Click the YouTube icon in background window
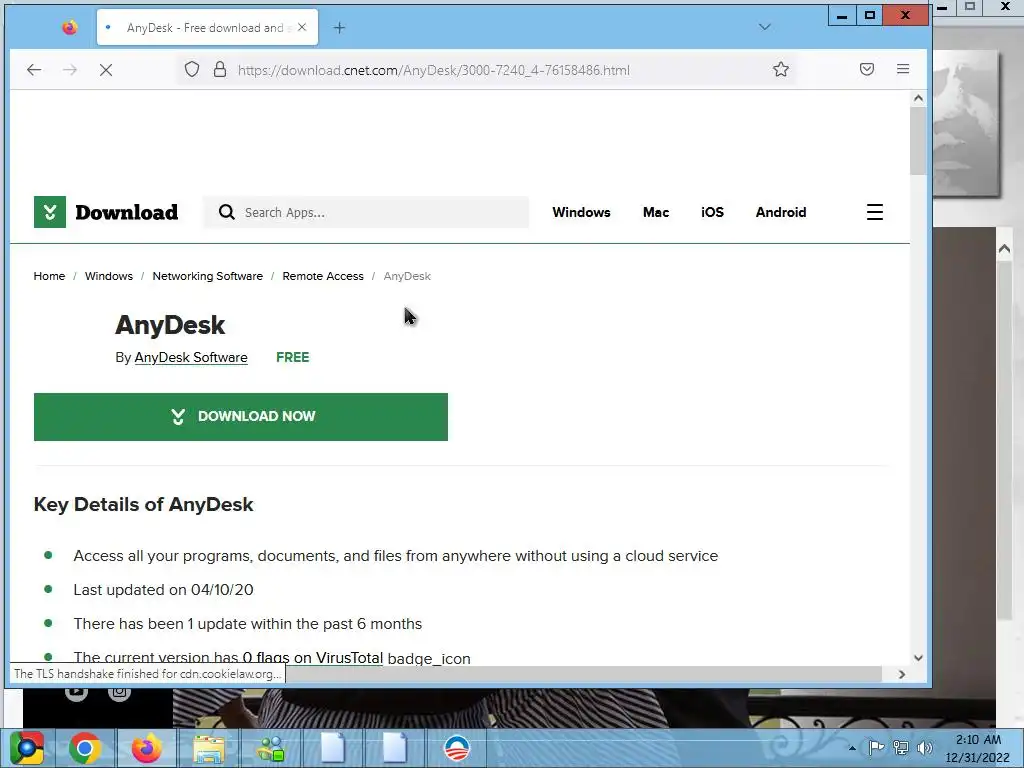 tap(76, 692)
